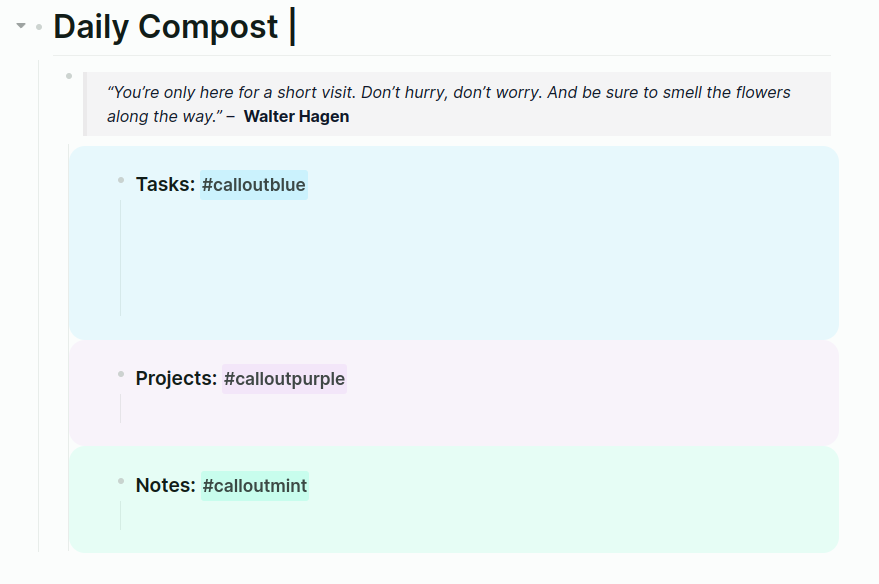Edit the Projects: heading text
Screen dimensions: 879x584
pos(176,379)
